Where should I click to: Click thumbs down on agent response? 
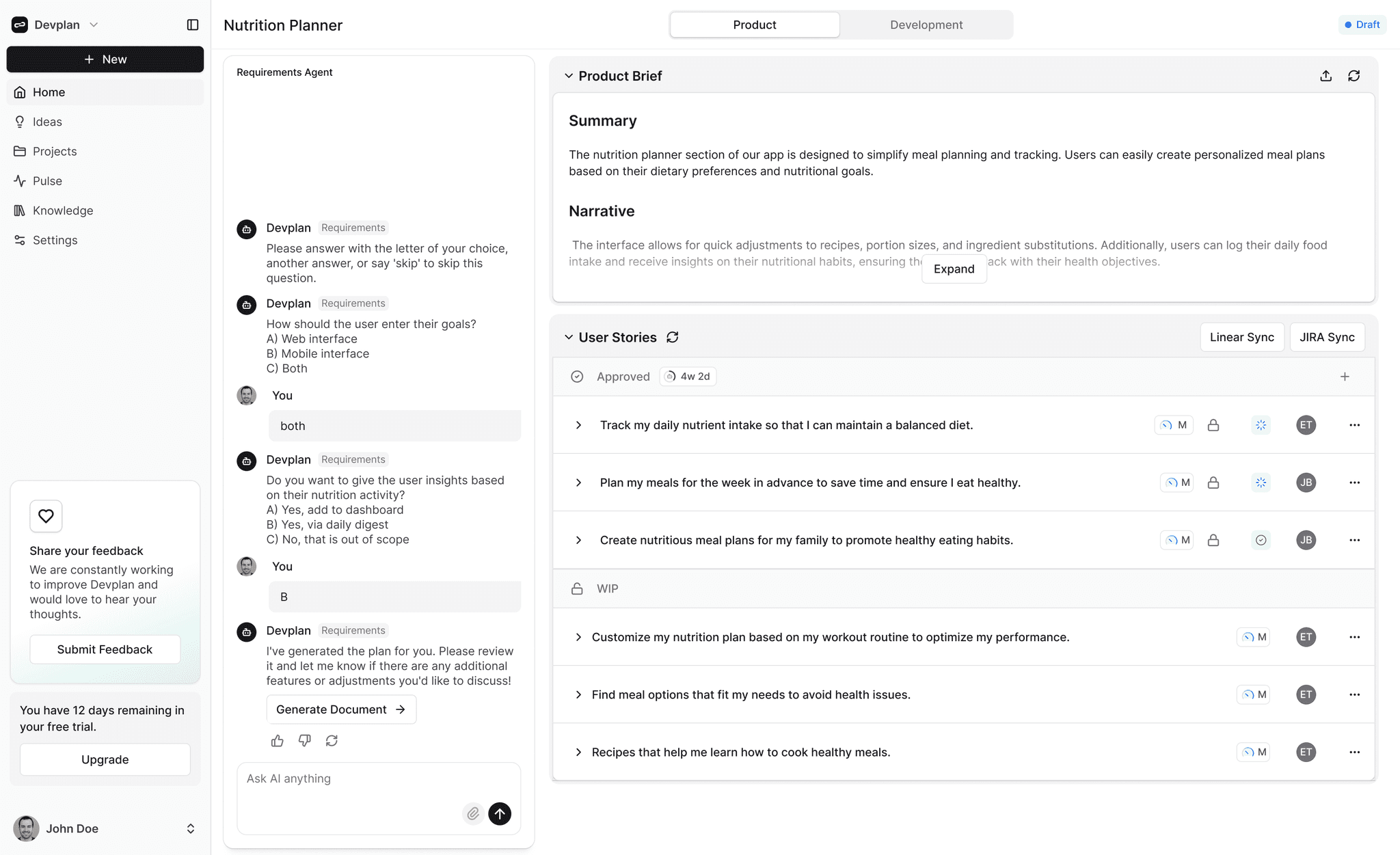tap(304, 741)
